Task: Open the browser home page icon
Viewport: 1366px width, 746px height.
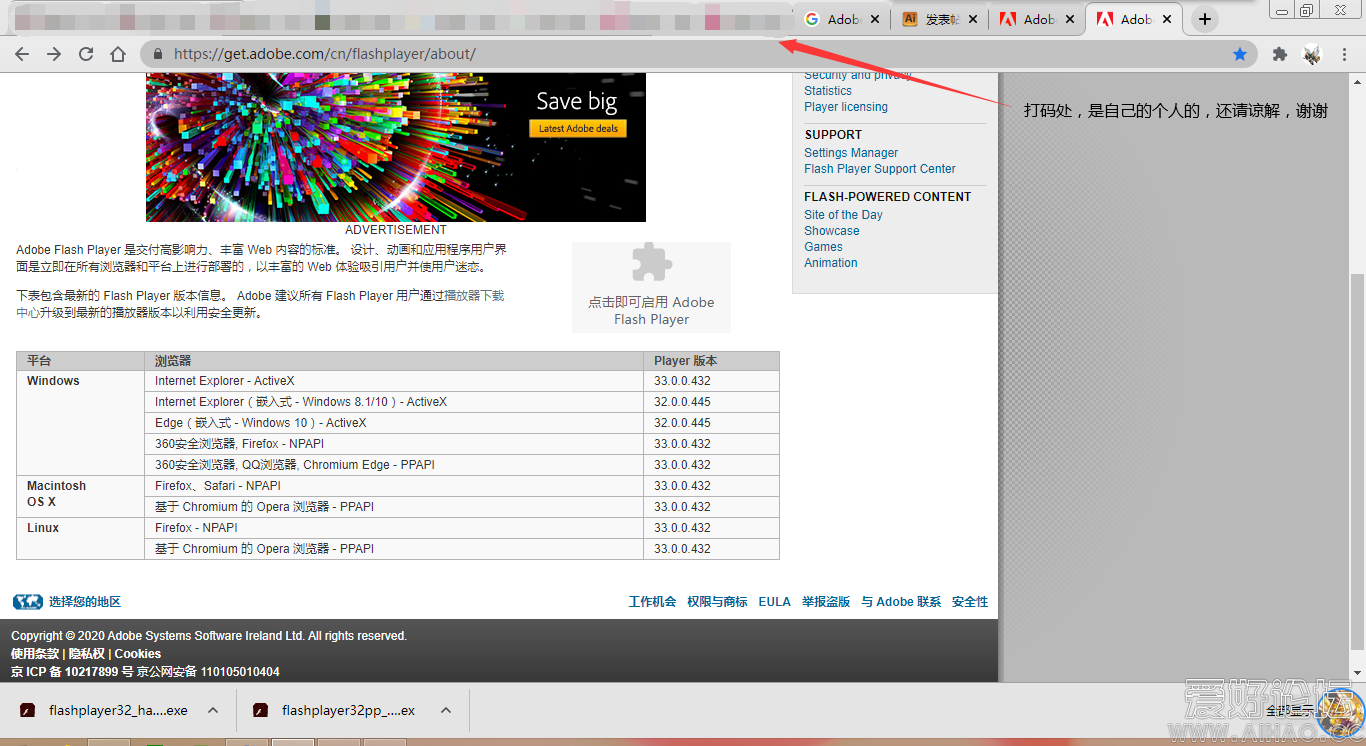Action: coord(117,54)
